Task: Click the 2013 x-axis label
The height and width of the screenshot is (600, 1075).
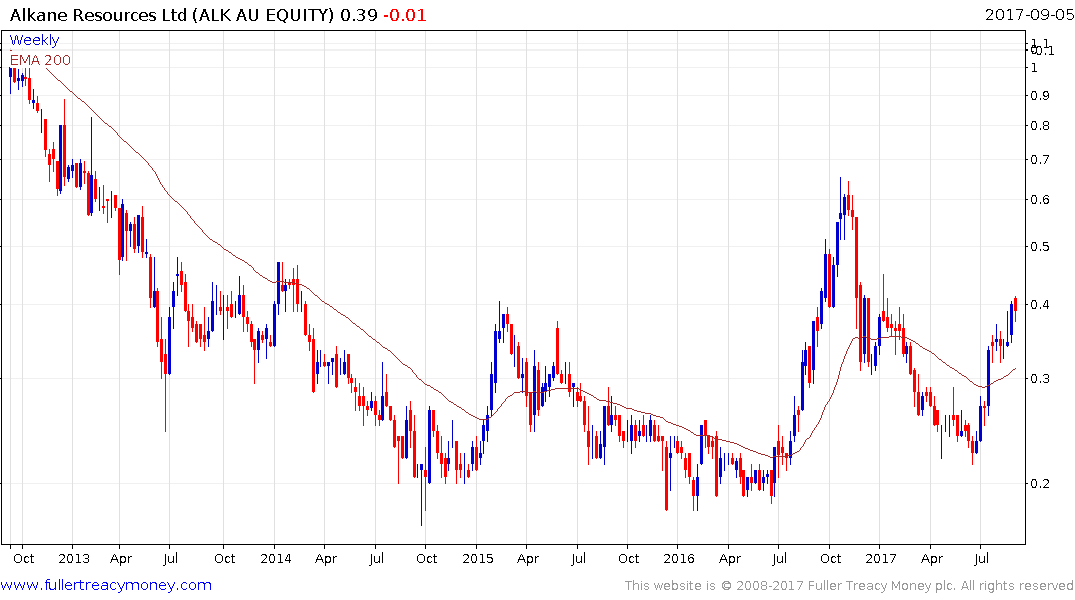Action: click(x=74, y=558)
